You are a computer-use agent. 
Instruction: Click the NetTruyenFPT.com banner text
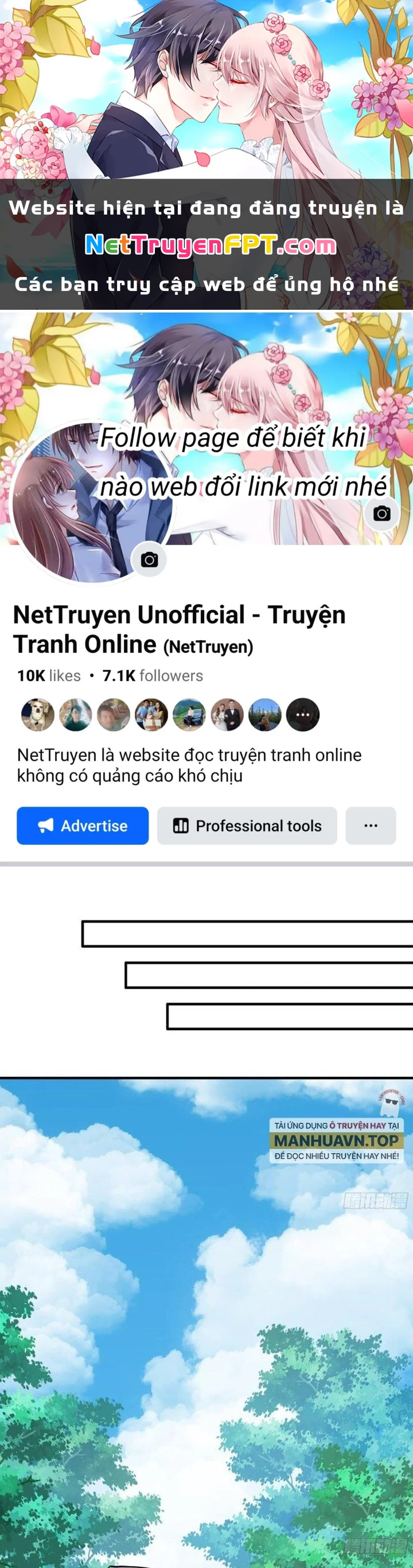coord(211,245)
